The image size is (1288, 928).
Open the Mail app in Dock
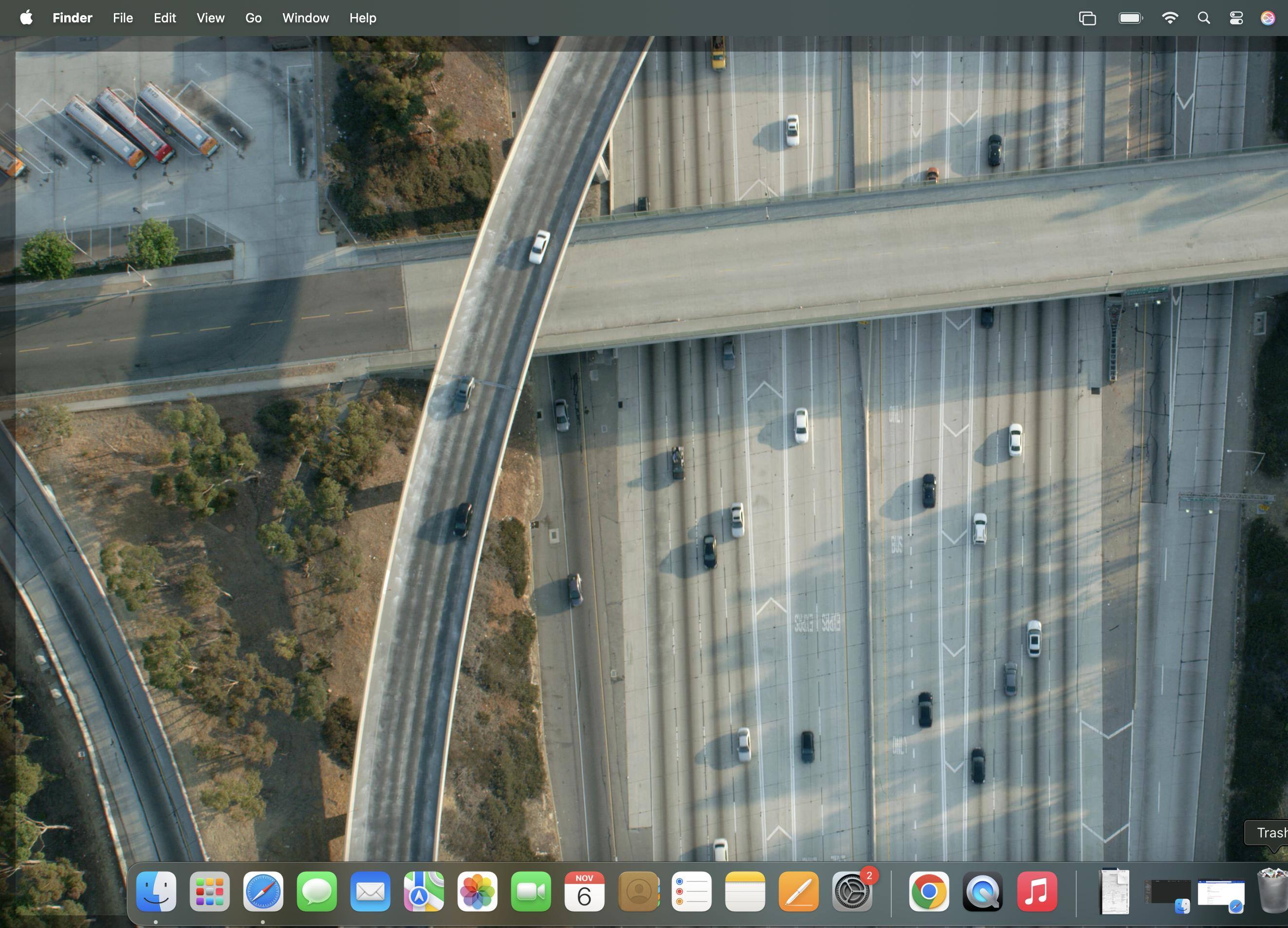pyautogui.click(x=370, y=891)
